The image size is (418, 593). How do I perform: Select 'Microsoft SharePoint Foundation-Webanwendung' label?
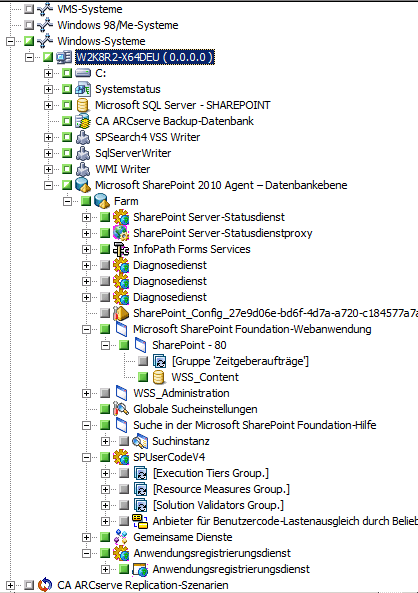(252, 329)
